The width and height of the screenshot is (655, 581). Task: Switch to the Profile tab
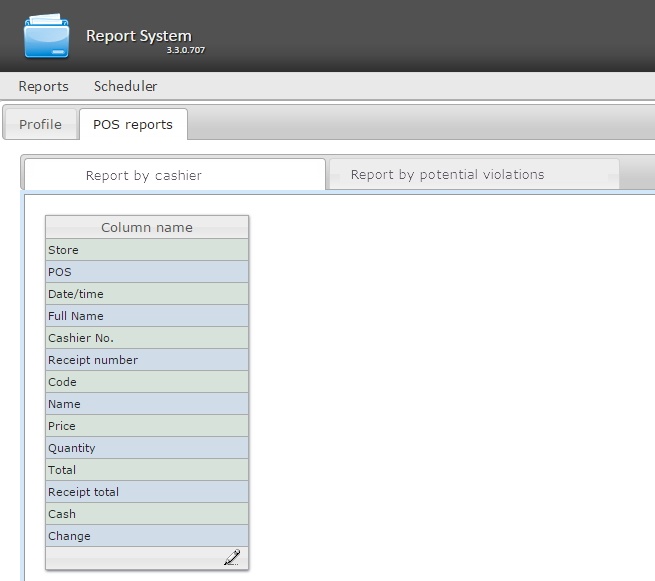pyautogui.click(x=40, y=125)
